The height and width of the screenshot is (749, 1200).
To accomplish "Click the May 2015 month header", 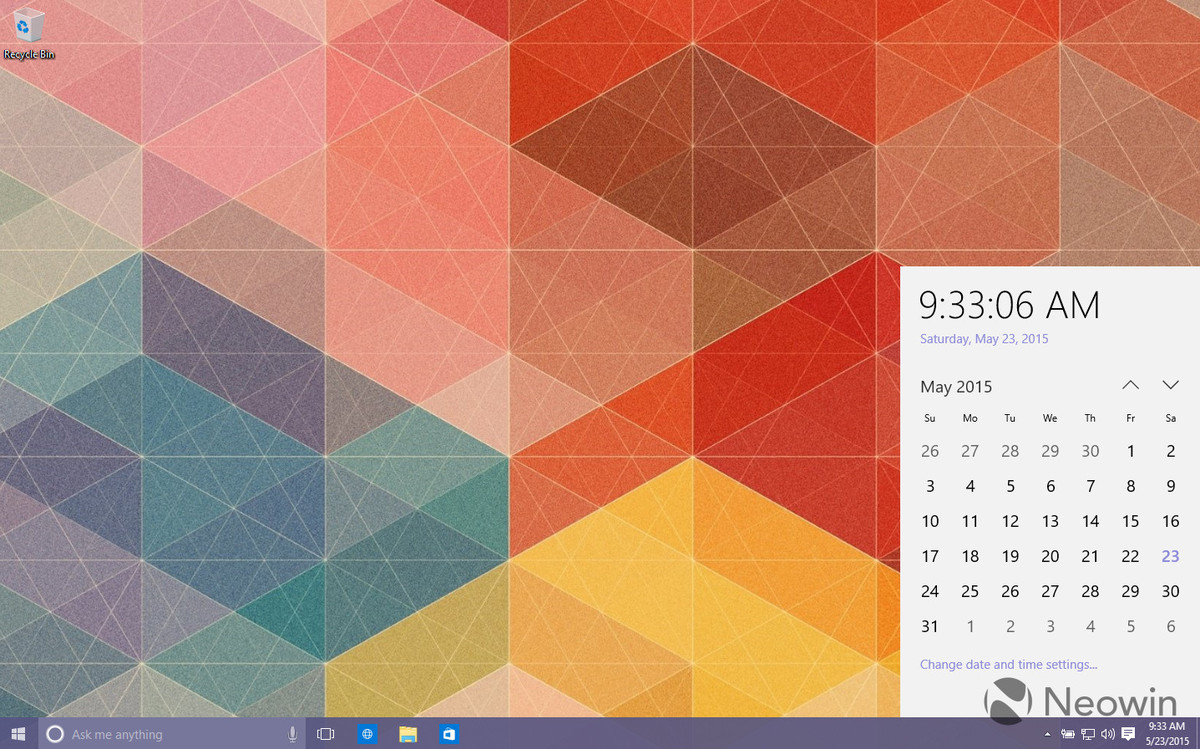I will point(956,387).
